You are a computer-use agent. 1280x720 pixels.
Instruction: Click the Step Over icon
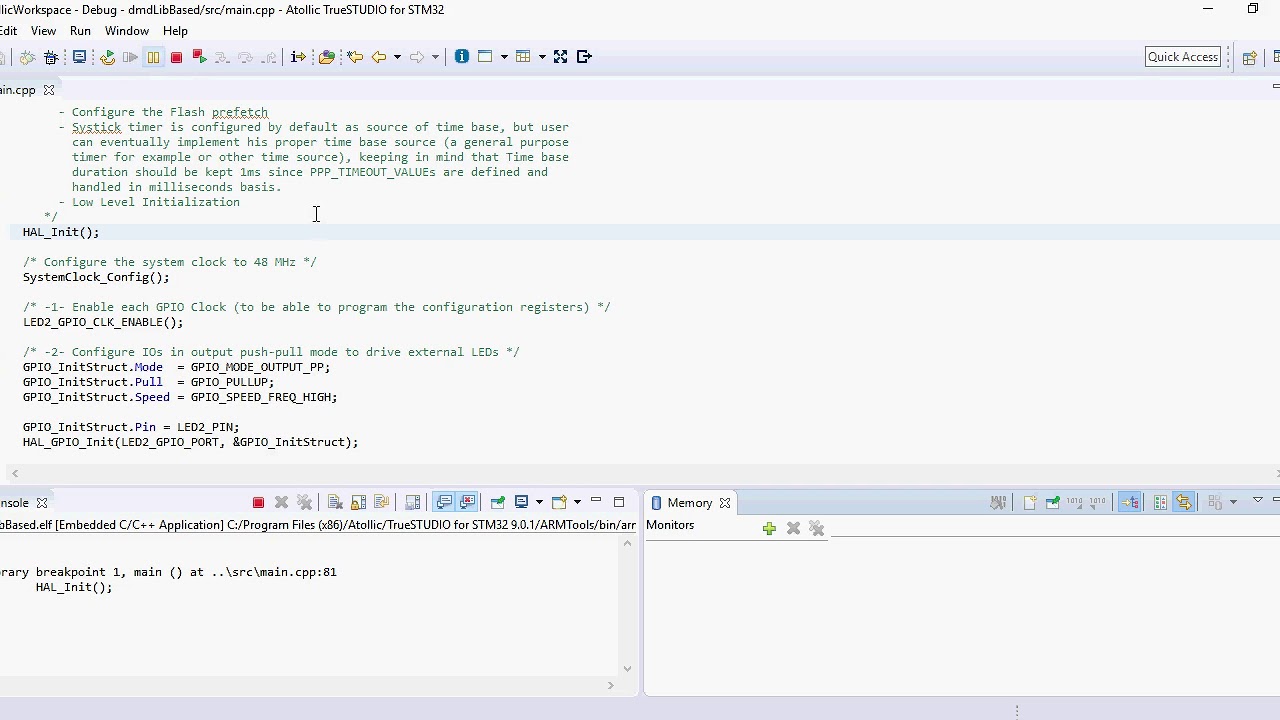(x=245, y=57)
